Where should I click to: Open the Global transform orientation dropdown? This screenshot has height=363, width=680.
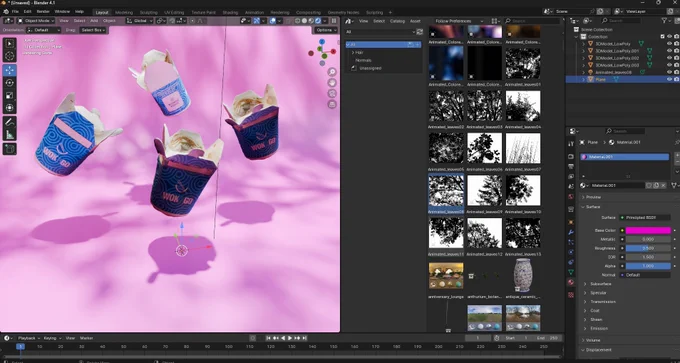click(140, 20)
